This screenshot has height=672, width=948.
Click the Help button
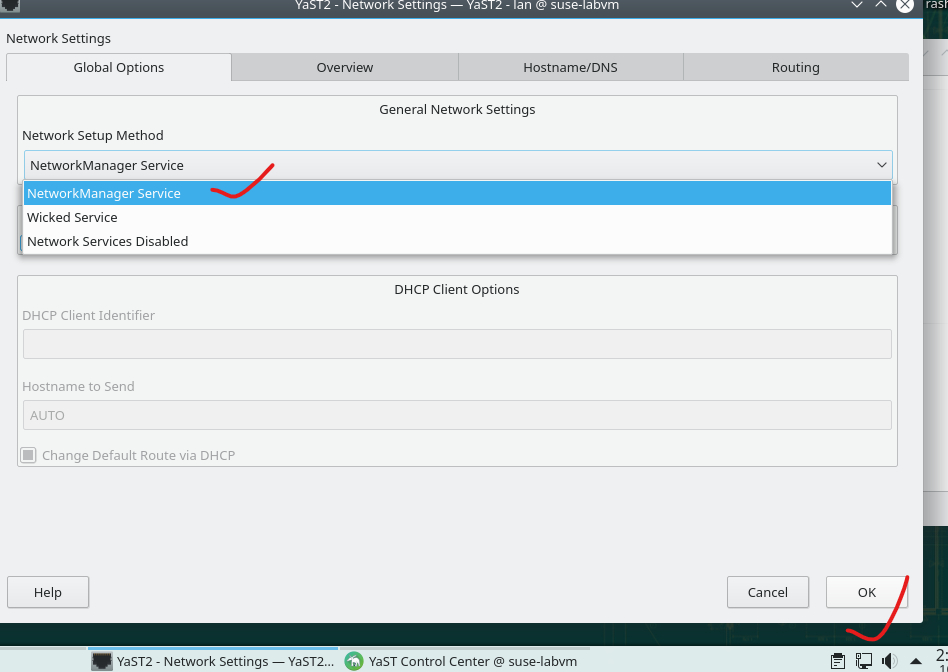(x=48, y=592)
